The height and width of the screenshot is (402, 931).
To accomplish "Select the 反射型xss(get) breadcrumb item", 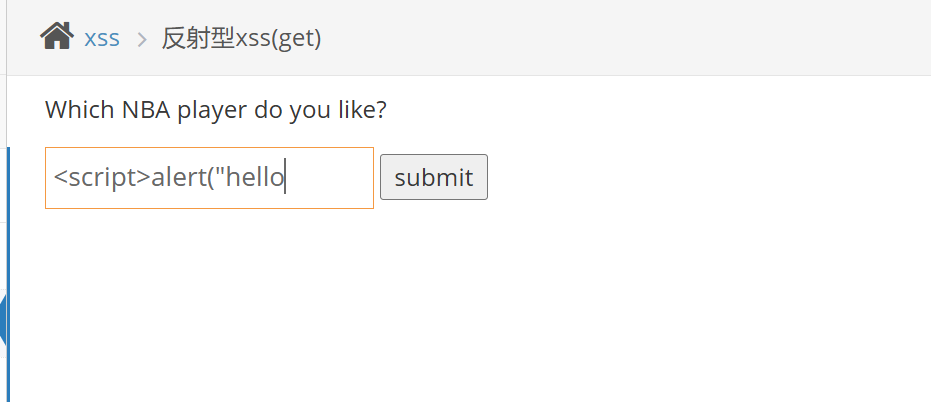I will (241, 38).
